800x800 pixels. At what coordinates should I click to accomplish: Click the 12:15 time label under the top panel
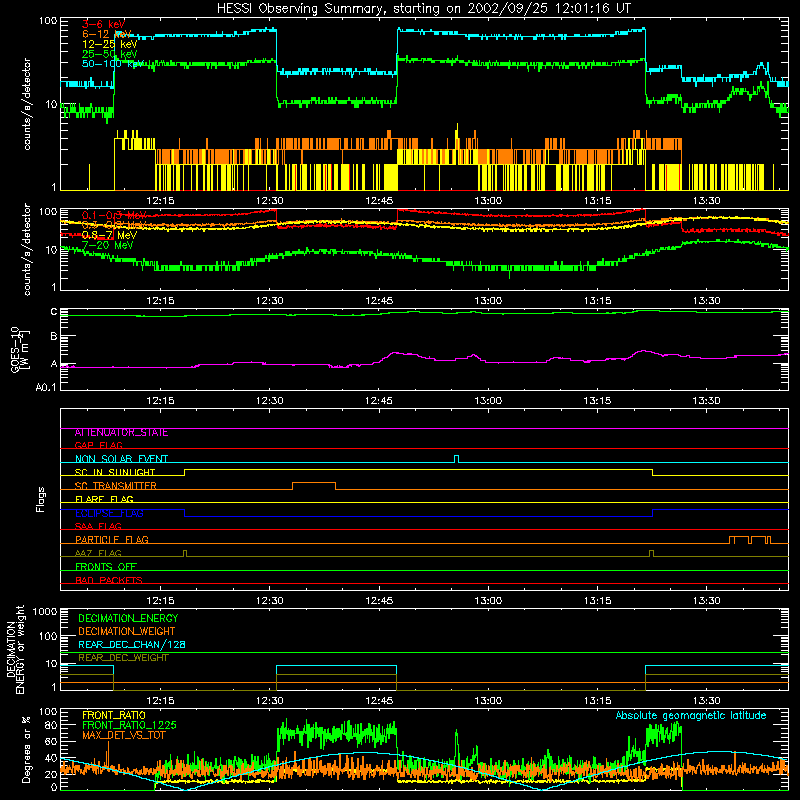(160, 201)
